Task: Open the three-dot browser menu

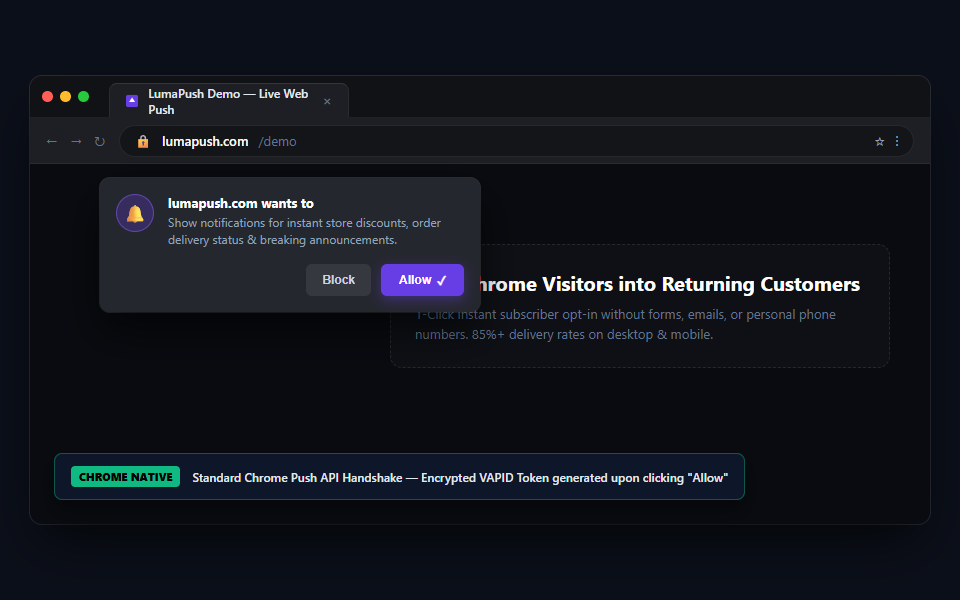Action: pyautogui.click(x=897, y=141)
